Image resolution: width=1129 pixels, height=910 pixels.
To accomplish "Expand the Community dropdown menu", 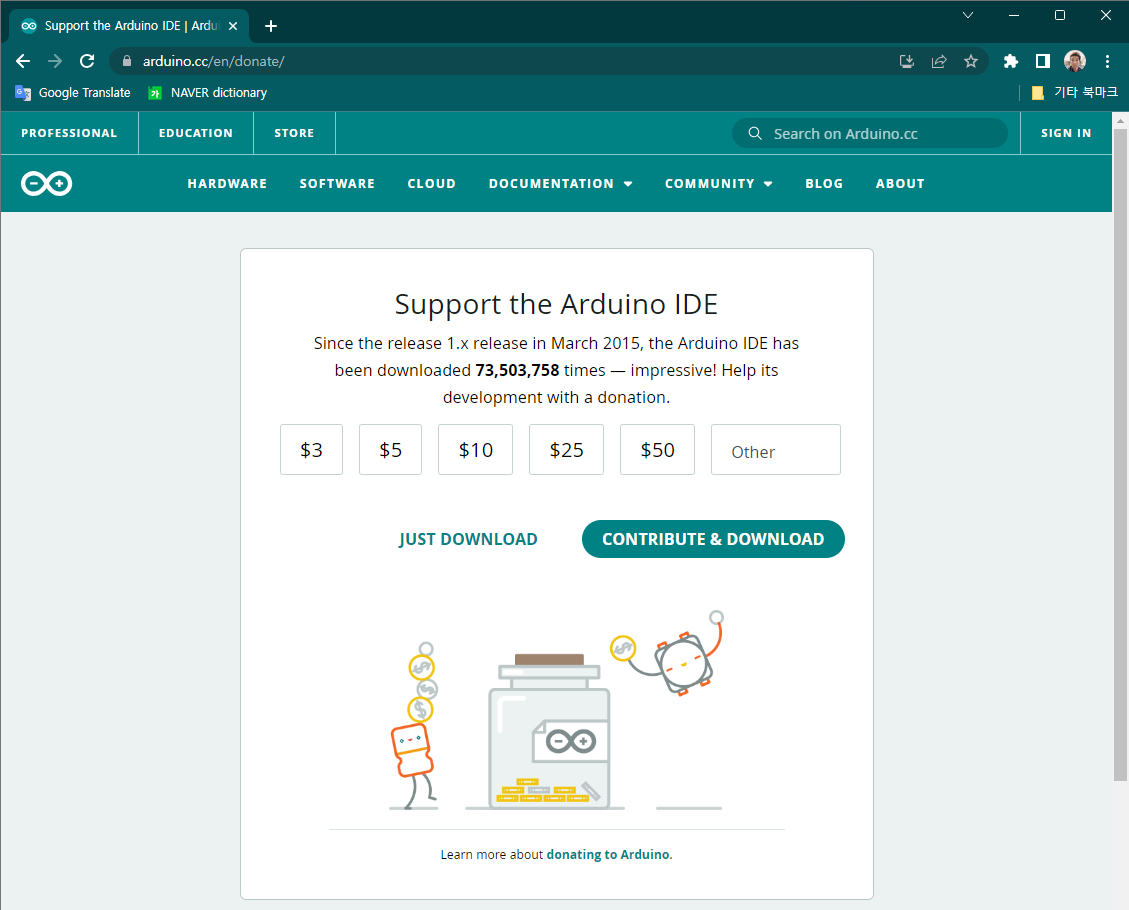I will click(719, 184).
